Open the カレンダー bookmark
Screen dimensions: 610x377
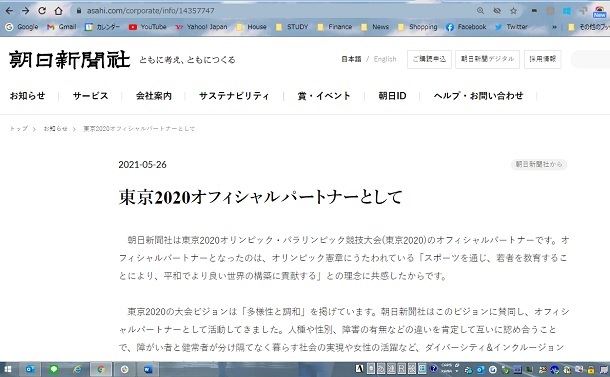coord(102,27)
